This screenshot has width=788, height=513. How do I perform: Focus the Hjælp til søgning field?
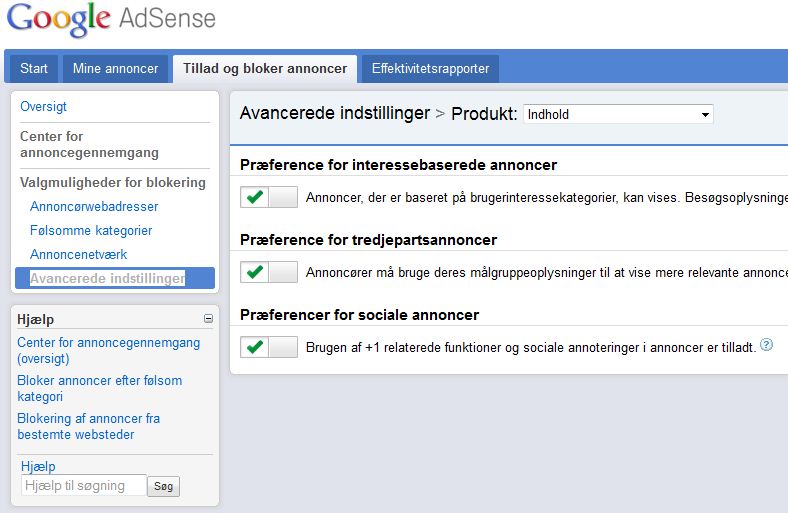[84, 485]
